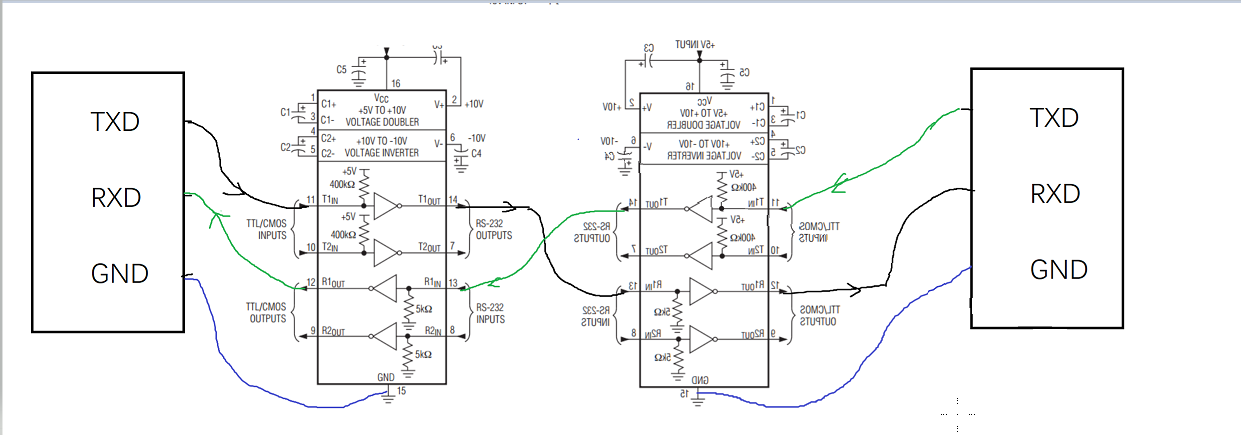Image resolution: width=1241 pixels, height=435 pixels.
Task: Click the R1IN pin label on the left chip
Action: click(435, 283)
